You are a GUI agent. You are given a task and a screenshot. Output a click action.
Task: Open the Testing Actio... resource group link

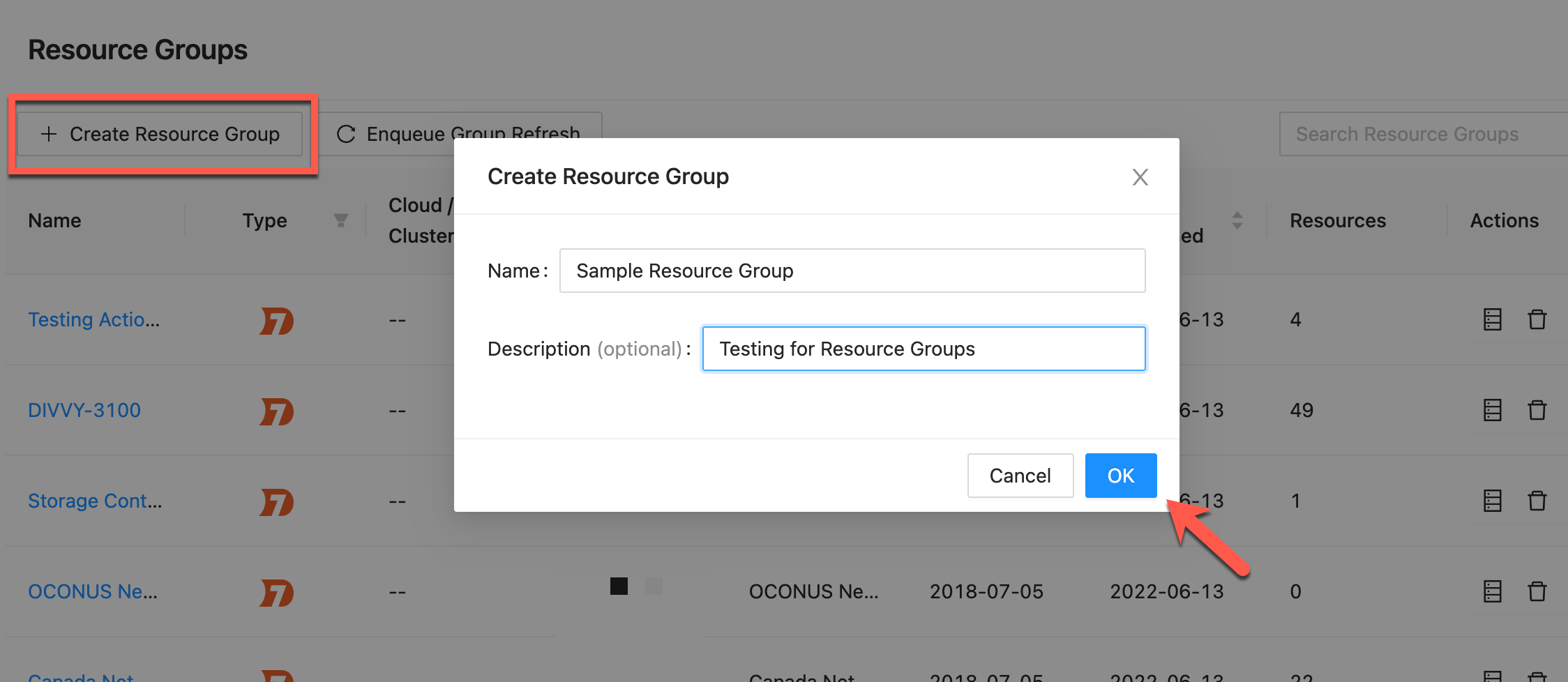[94, 319]
